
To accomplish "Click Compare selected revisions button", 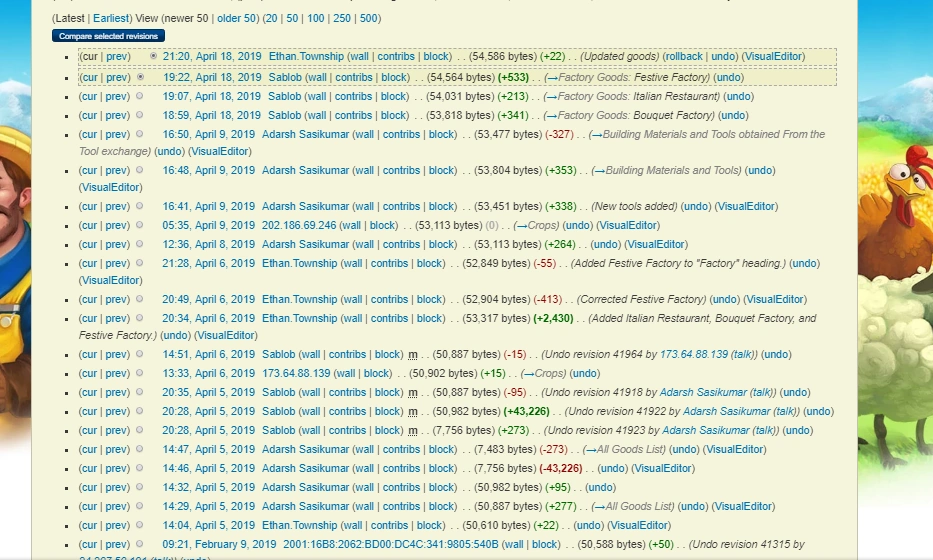I will pyautogui.click(x=108, y=36).
